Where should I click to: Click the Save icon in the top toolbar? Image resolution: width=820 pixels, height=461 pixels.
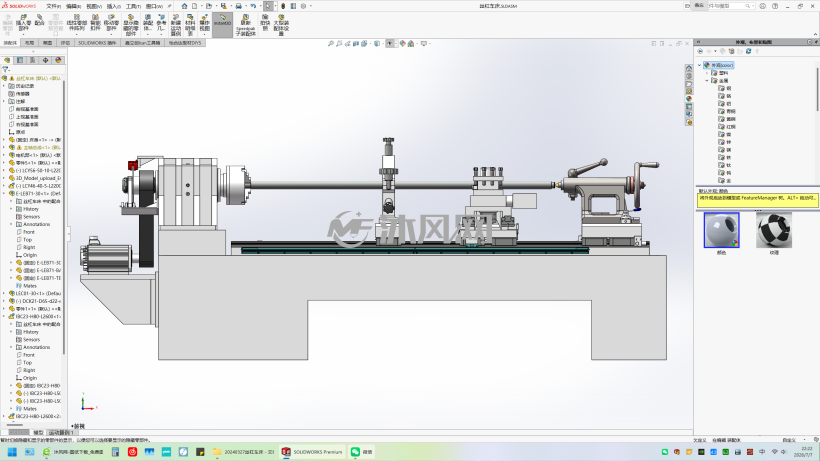pyautogui.click(x=224, y=6)
